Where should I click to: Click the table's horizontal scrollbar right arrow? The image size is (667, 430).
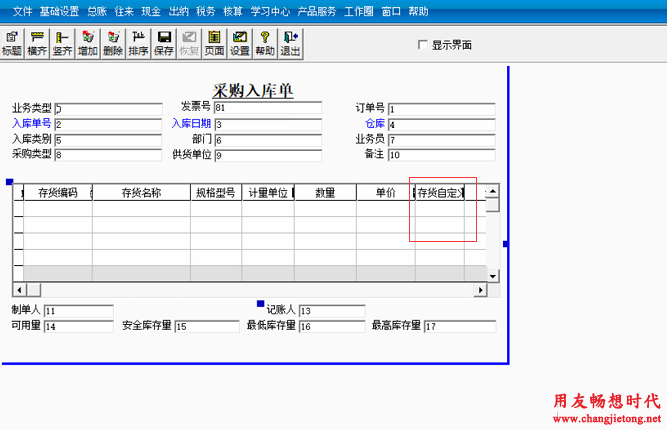coord(481,290)
